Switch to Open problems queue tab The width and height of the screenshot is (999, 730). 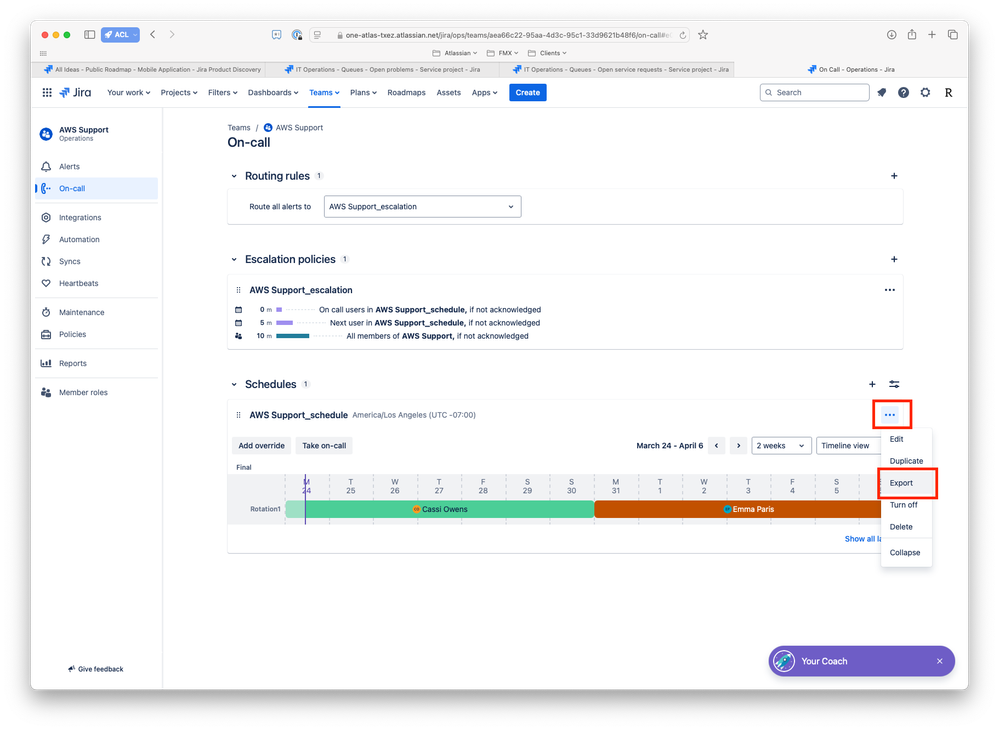[x=383, y=69]
